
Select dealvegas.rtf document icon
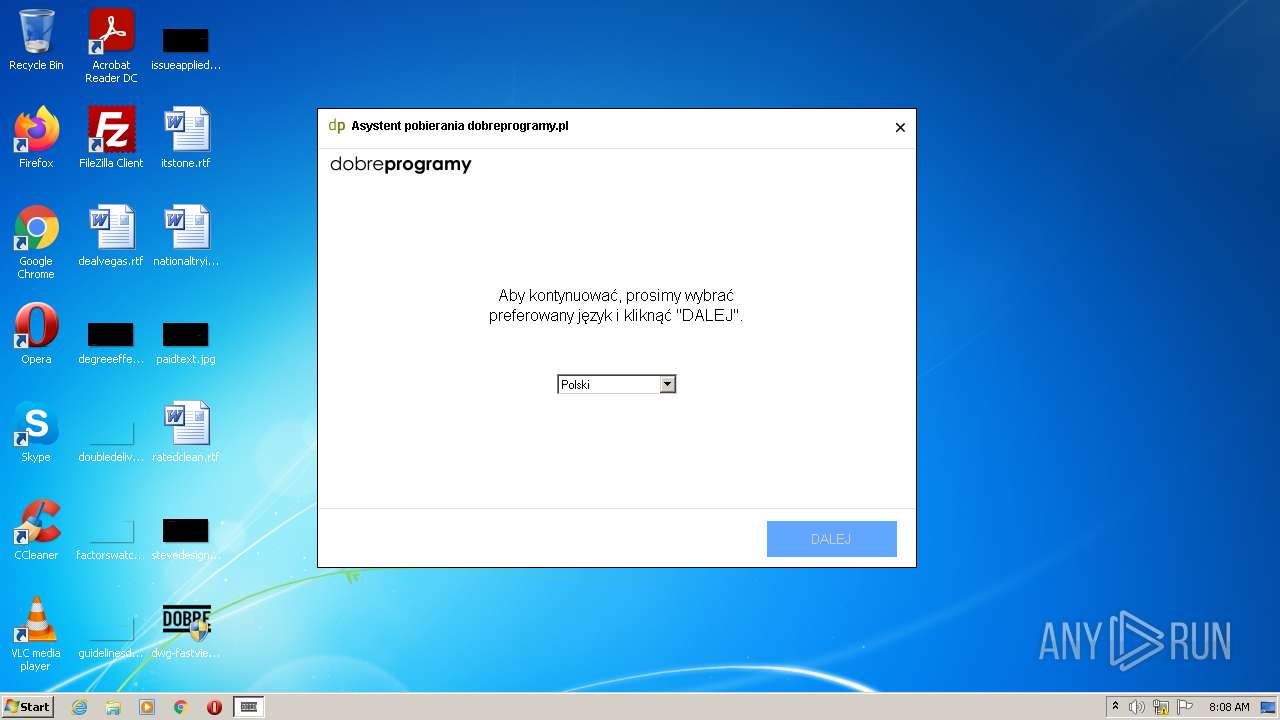point(111,236)
